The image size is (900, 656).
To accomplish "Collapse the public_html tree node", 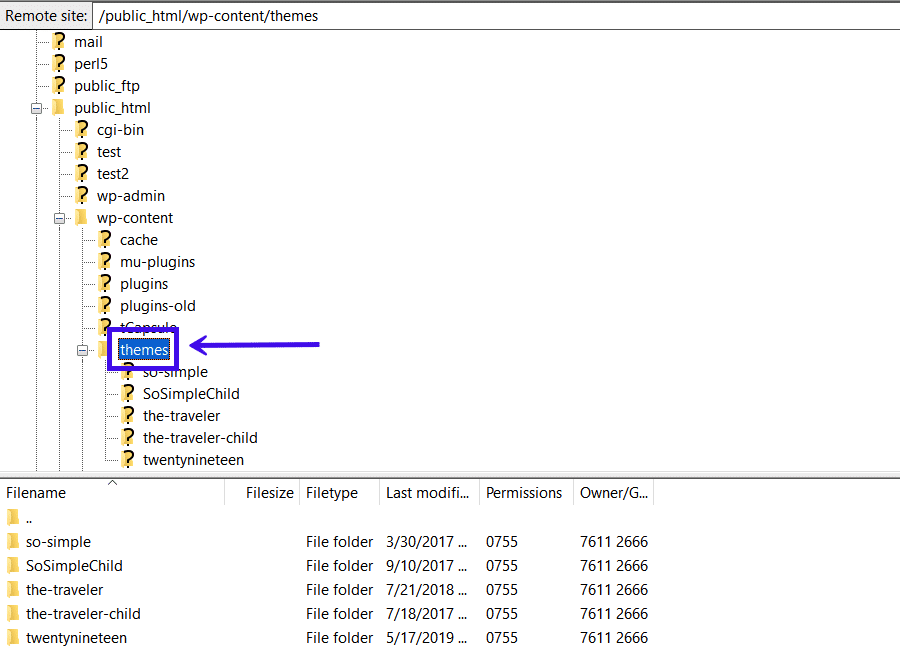I will pos(36,107).
